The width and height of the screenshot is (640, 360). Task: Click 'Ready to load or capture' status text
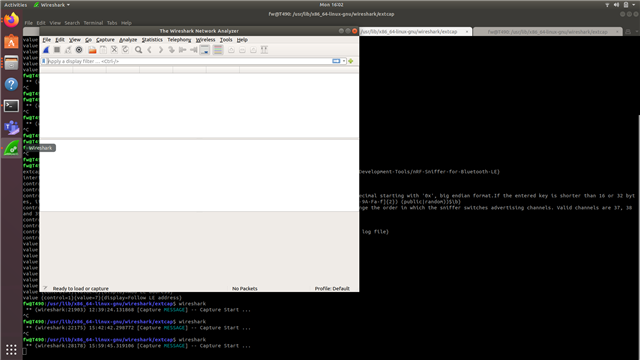coord(80,289)
